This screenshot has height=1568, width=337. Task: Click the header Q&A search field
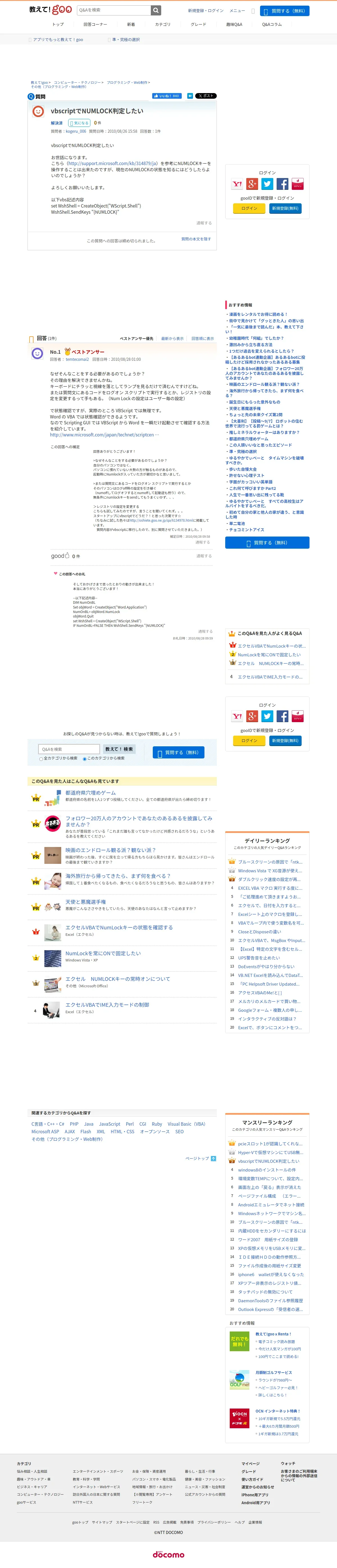click(113, 10)
